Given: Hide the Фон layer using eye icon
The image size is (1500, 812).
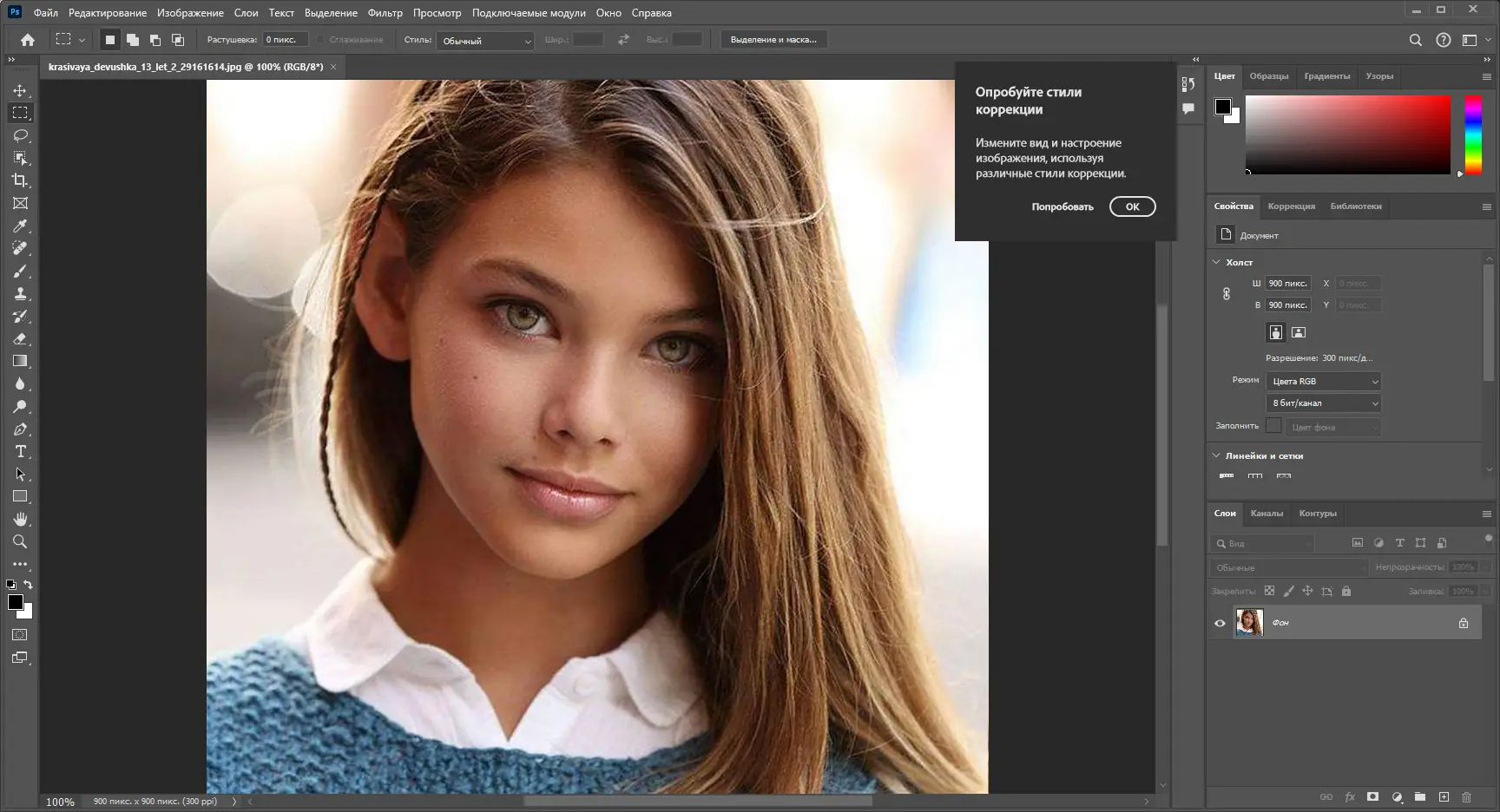Looking at the screenshot, I should (1220, 623).
